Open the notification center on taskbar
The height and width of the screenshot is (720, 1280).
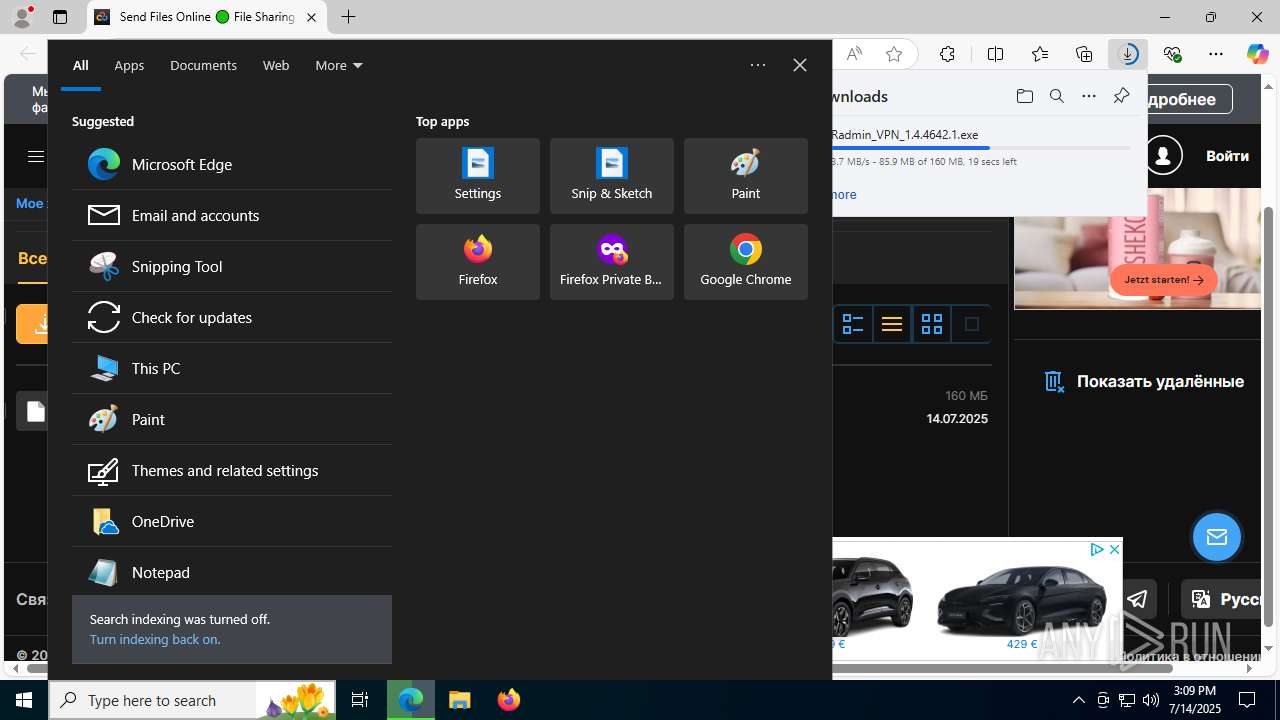pos(1247,700)
